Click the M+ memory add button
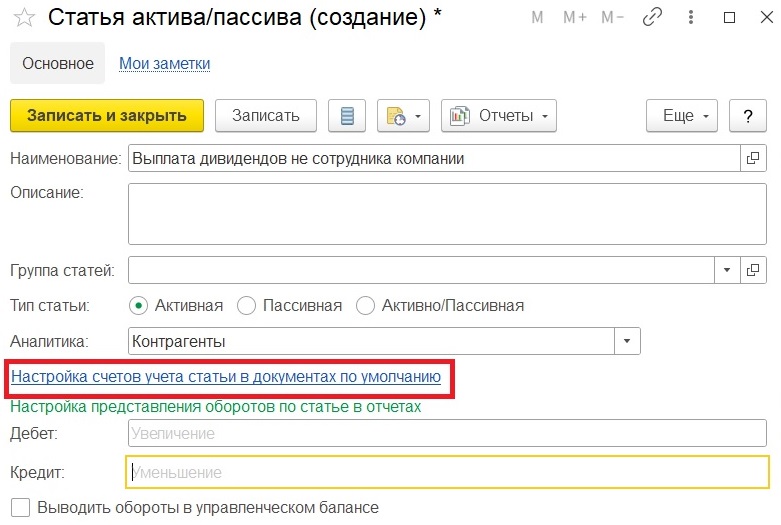This screenshot has width=781, height=525. [575, 17]
